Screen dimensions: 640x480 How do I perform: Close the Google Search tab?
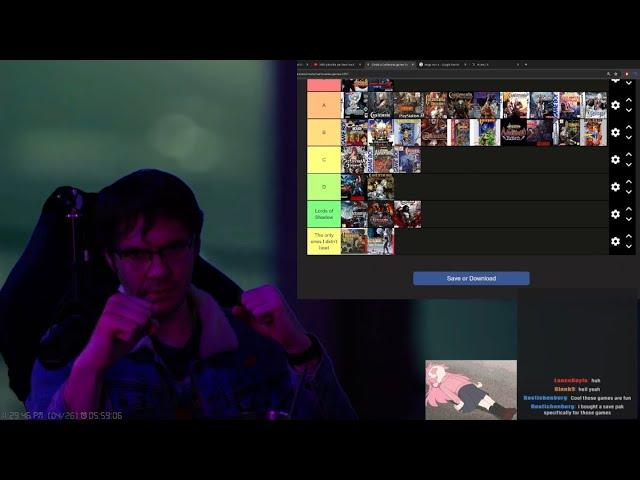click(x=465, y=64)
